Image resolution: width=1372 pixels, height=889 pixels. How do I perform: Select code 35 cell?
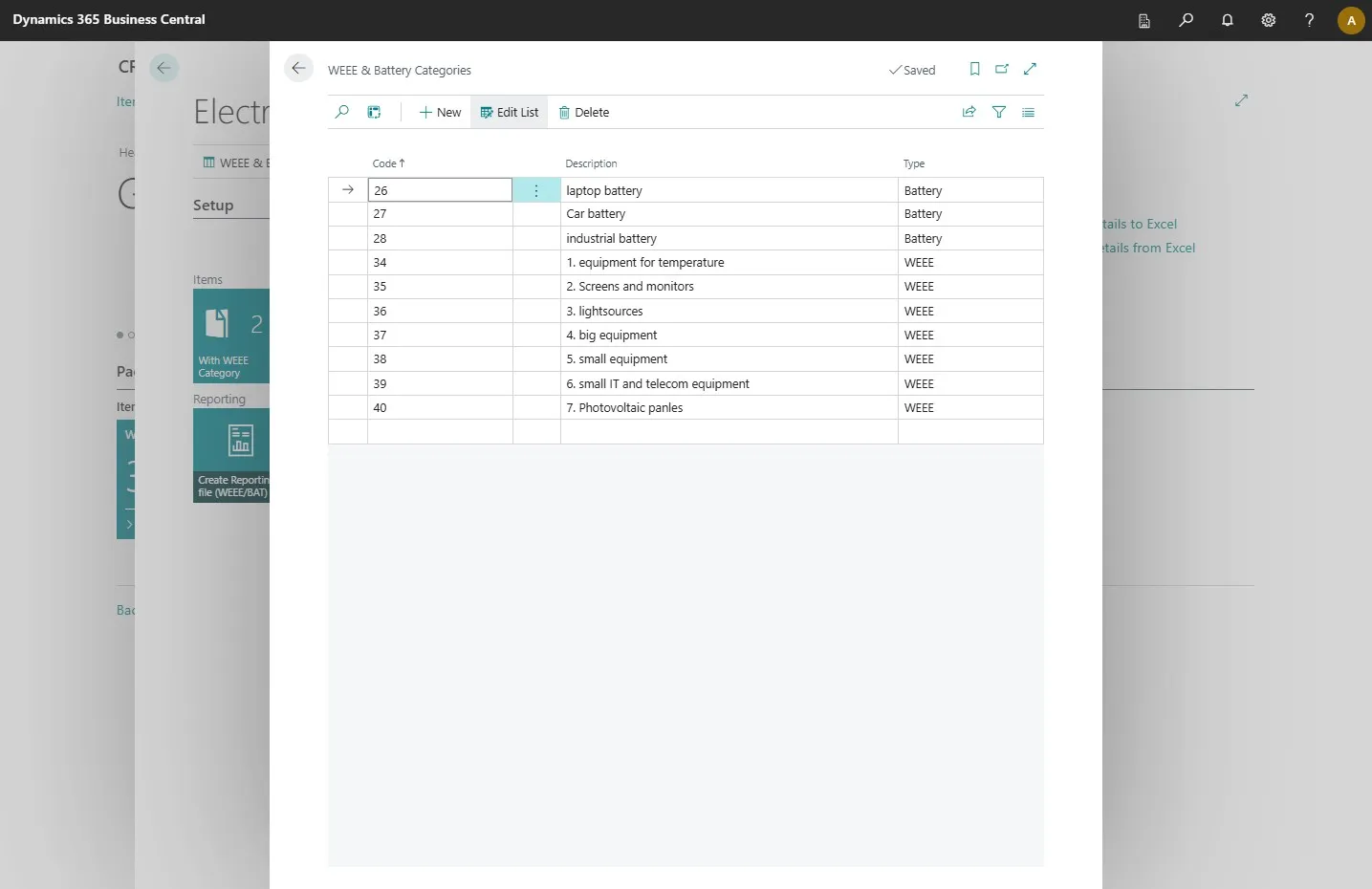tap(440, 287)
